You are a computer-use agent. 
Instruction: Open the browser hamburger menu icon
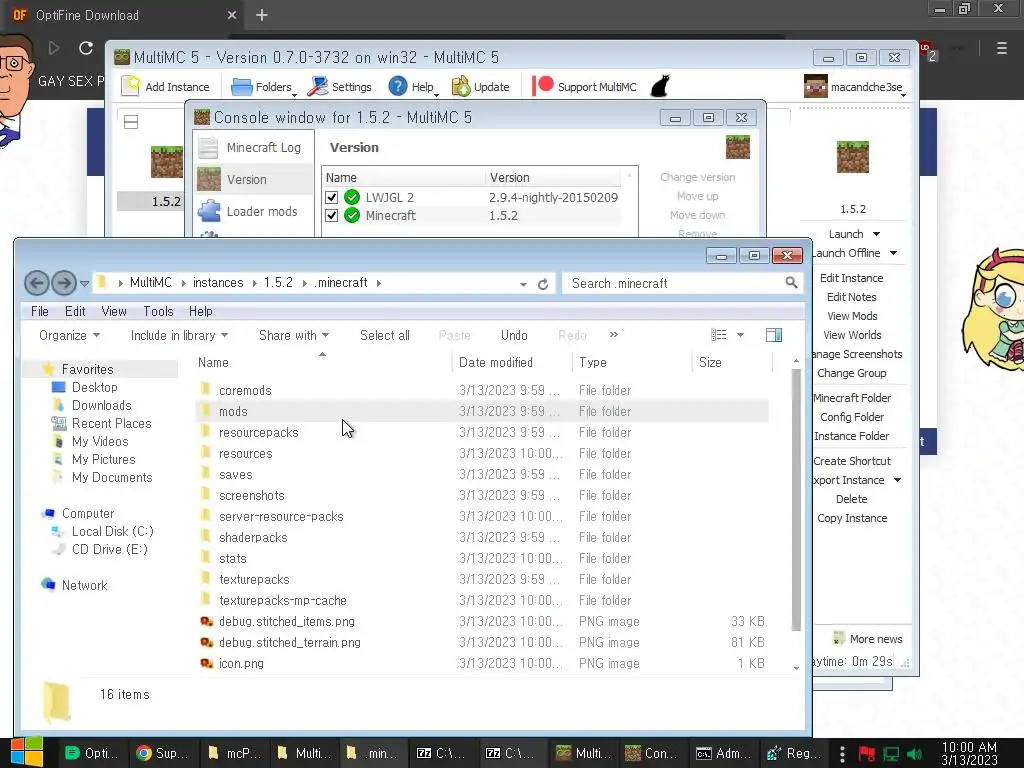tap(1001, 48)
